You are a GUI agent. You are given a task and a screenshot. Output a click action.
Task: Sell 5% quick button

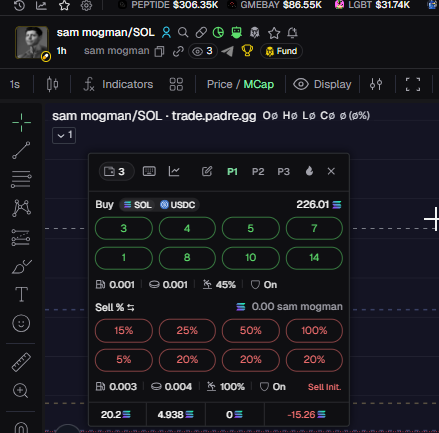(x=124, y=360)
